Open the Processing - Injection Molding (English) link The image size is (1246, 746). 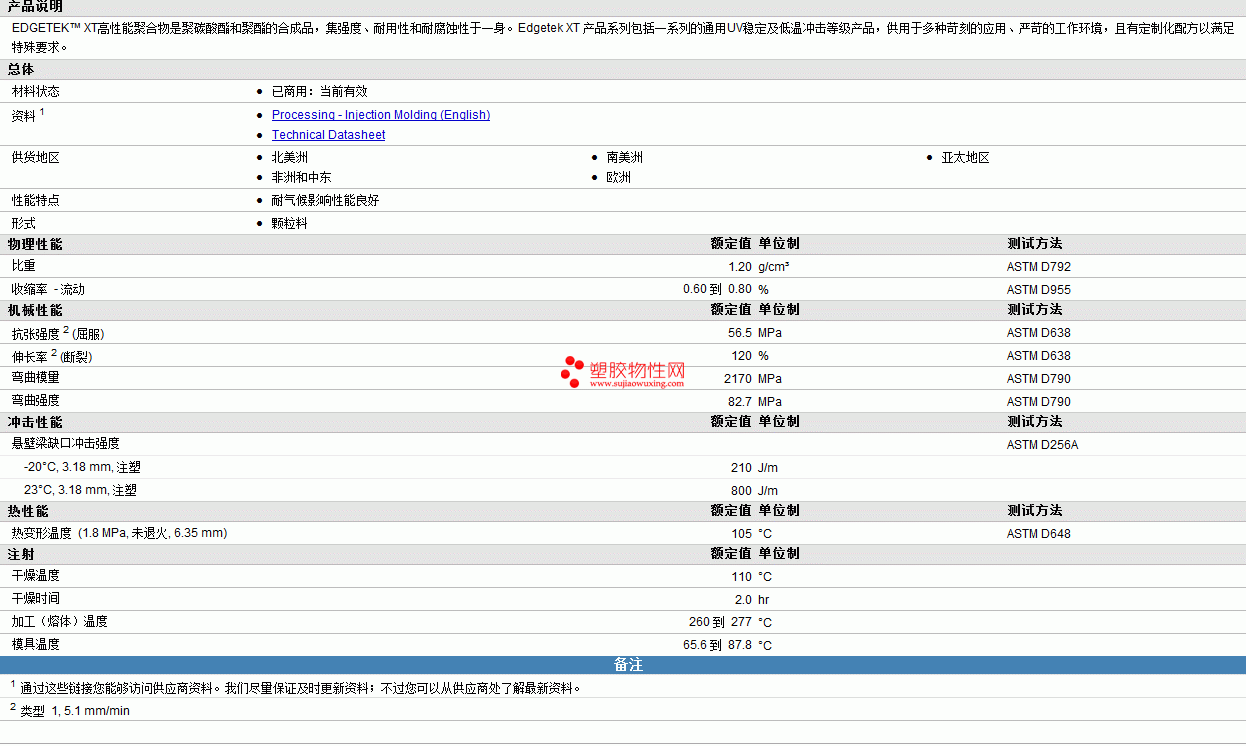coord(381,115)
